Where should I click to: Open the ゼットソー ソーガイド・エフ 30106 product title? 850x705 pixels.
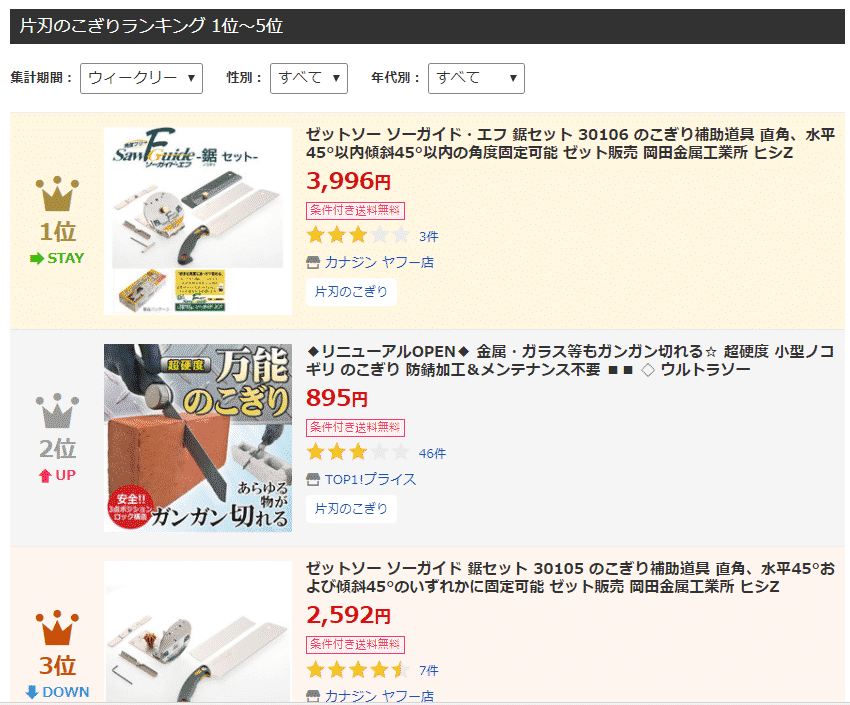click(x=570, y=144)
